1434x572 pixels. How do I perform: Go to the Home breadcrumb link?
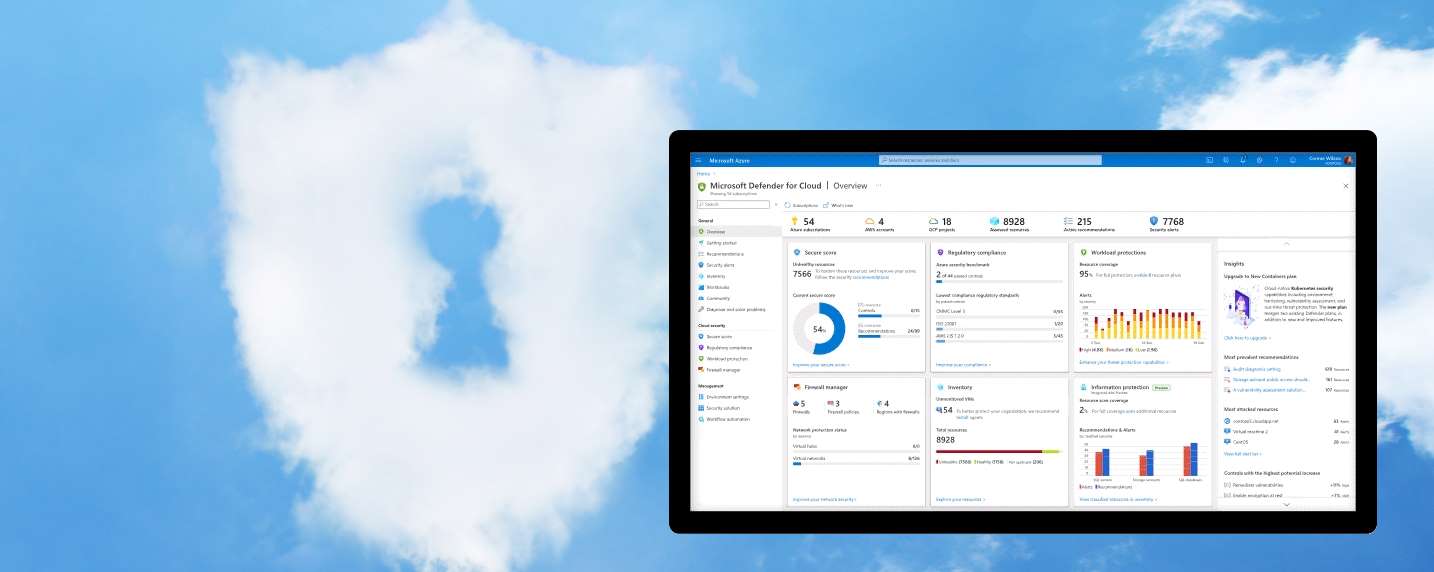pos(703,173)
